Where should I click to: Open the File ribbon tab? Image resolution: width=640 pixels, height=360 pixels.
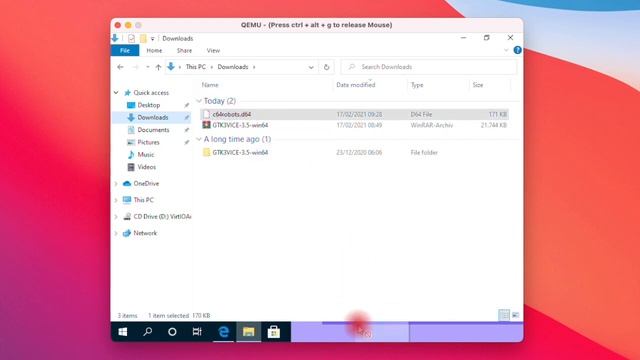125,50
